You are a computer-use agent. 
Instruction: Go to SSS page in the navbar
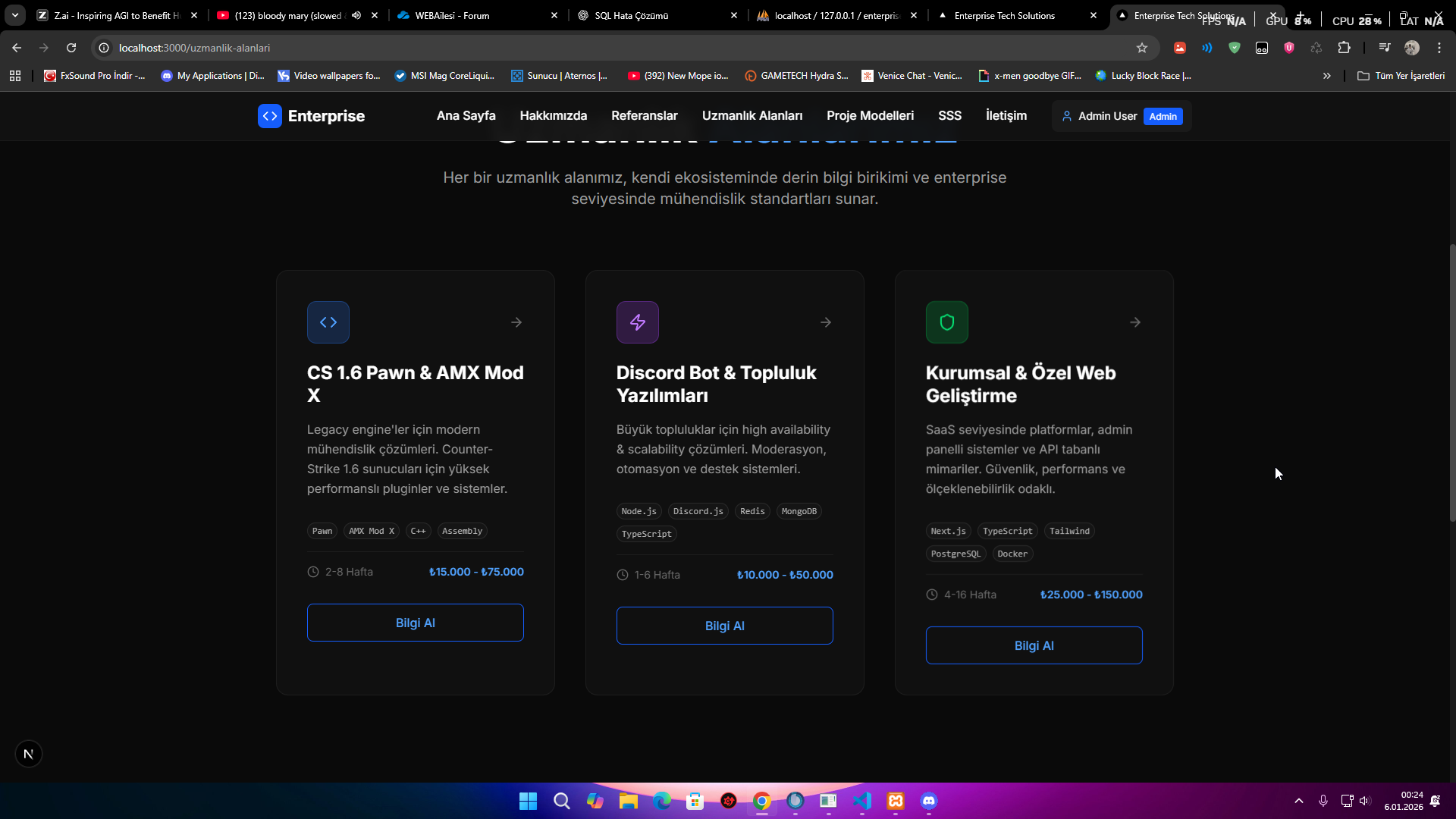pyautogui.click(x=950, y=115)
